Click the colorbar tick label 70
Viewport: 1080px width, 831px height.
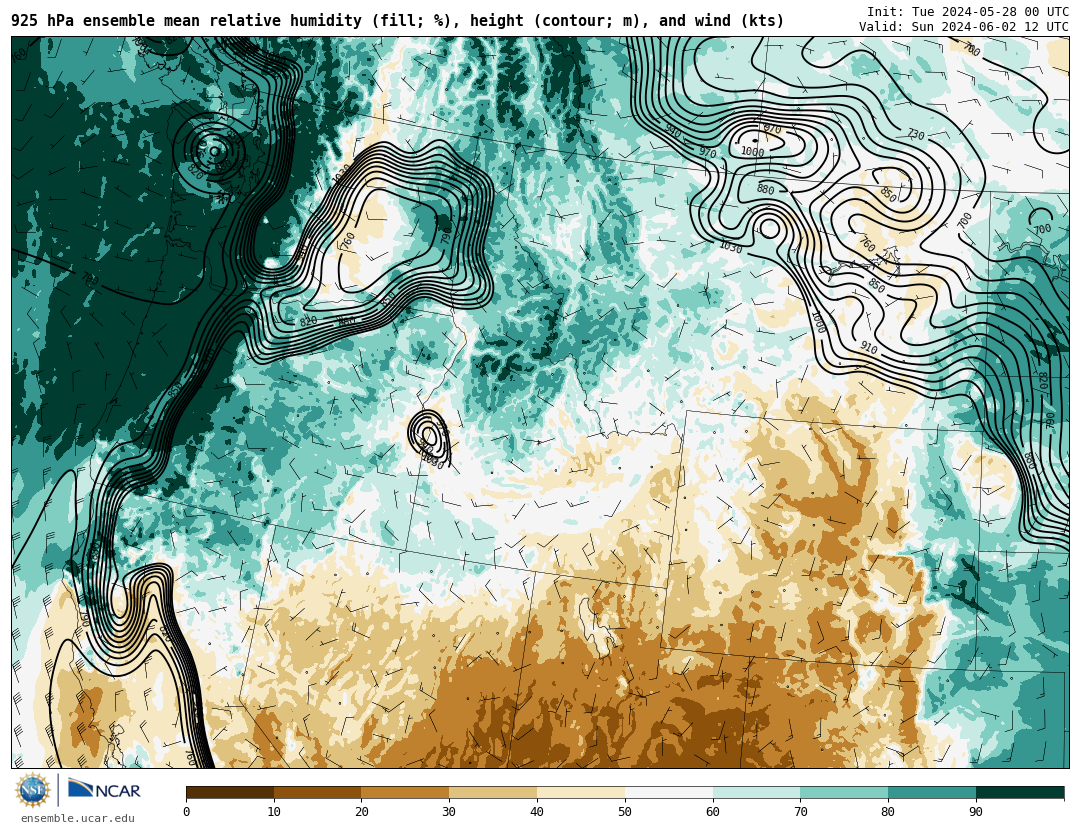[x=800, y=812]
